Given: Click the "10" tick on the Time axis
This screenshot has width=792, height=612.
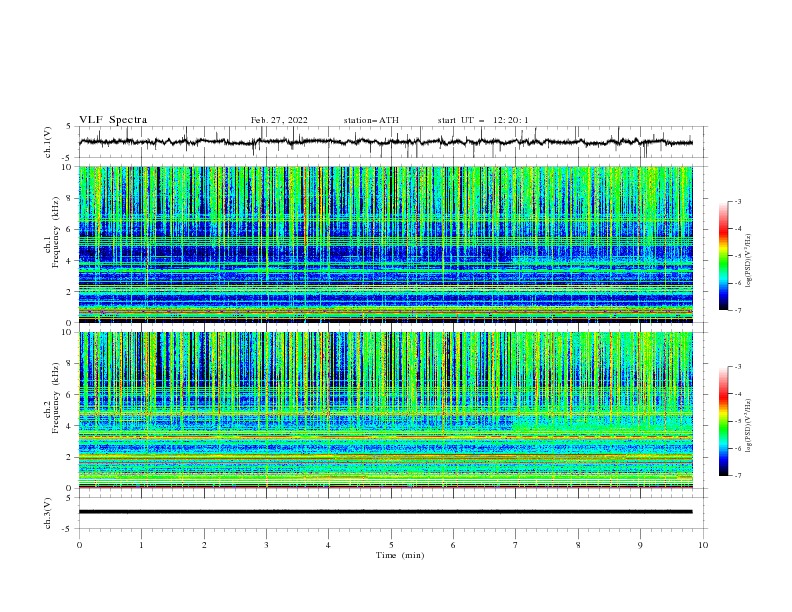Looking at the screenshot, I should 703,545.
